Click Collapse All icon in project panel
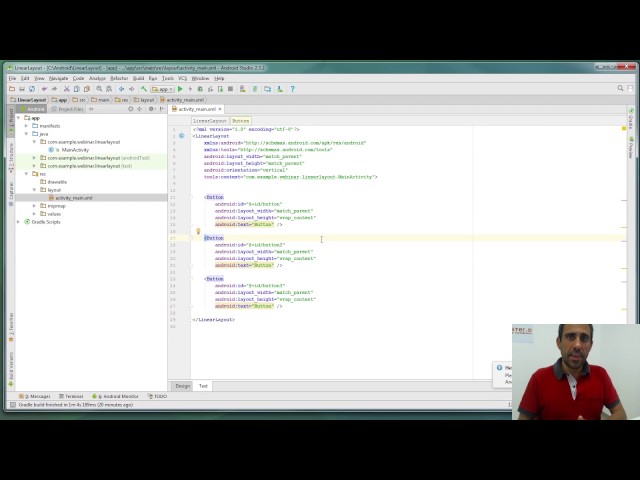 tap(140, 109)
